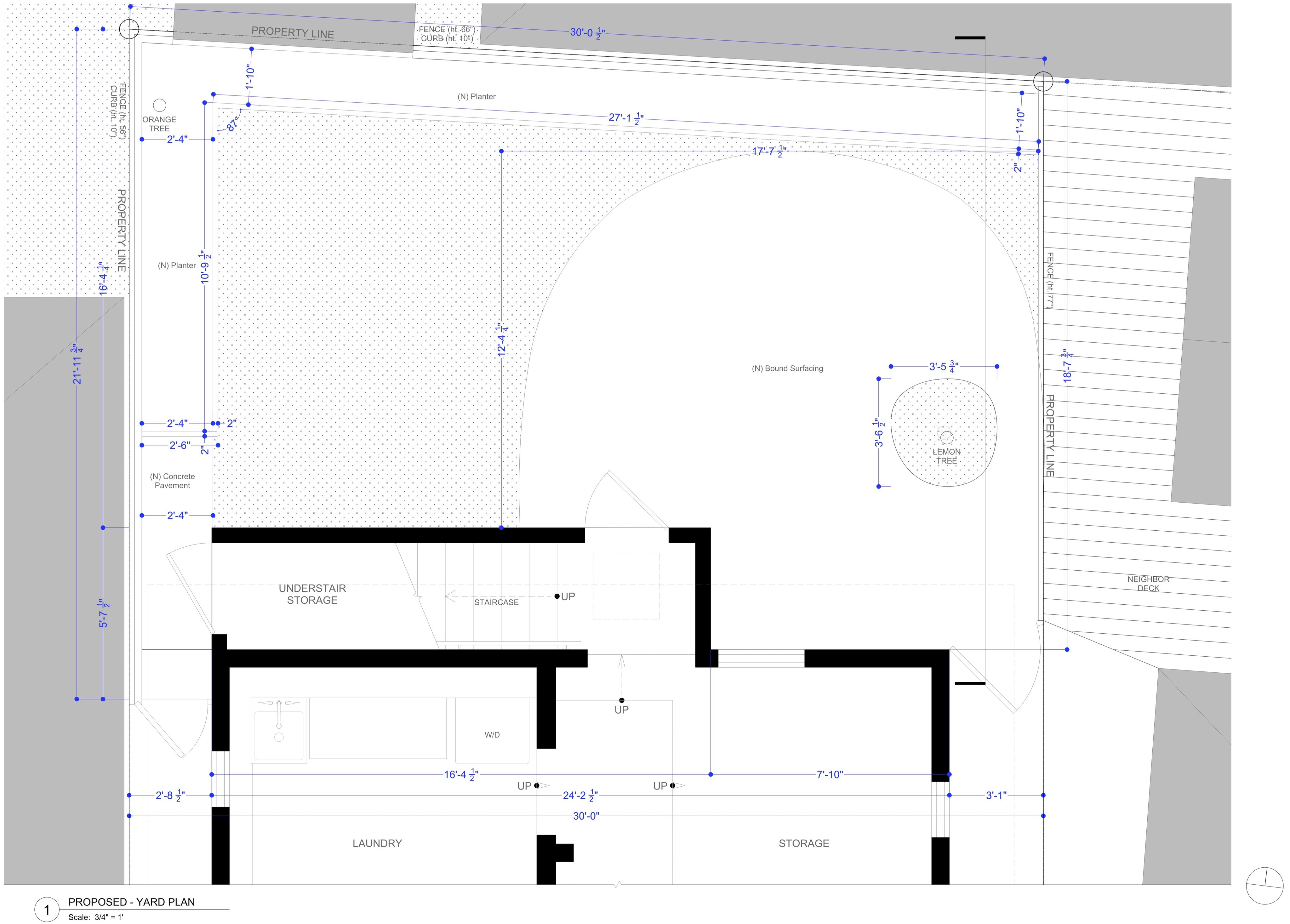Select the Scale 3/4" = 1' text

coord(95,917)
